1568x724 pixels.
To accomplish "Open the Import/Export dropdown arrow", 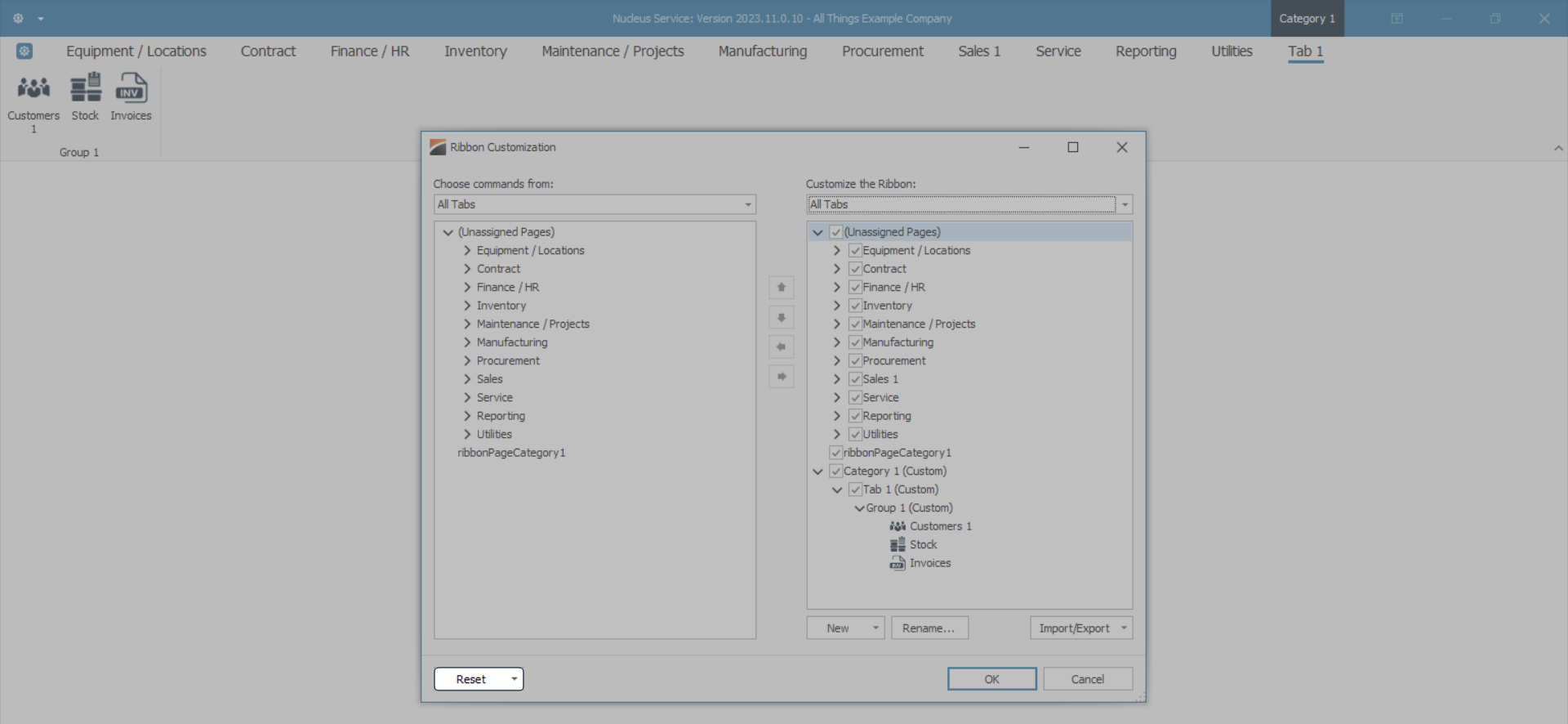I will pos(1125,628).
